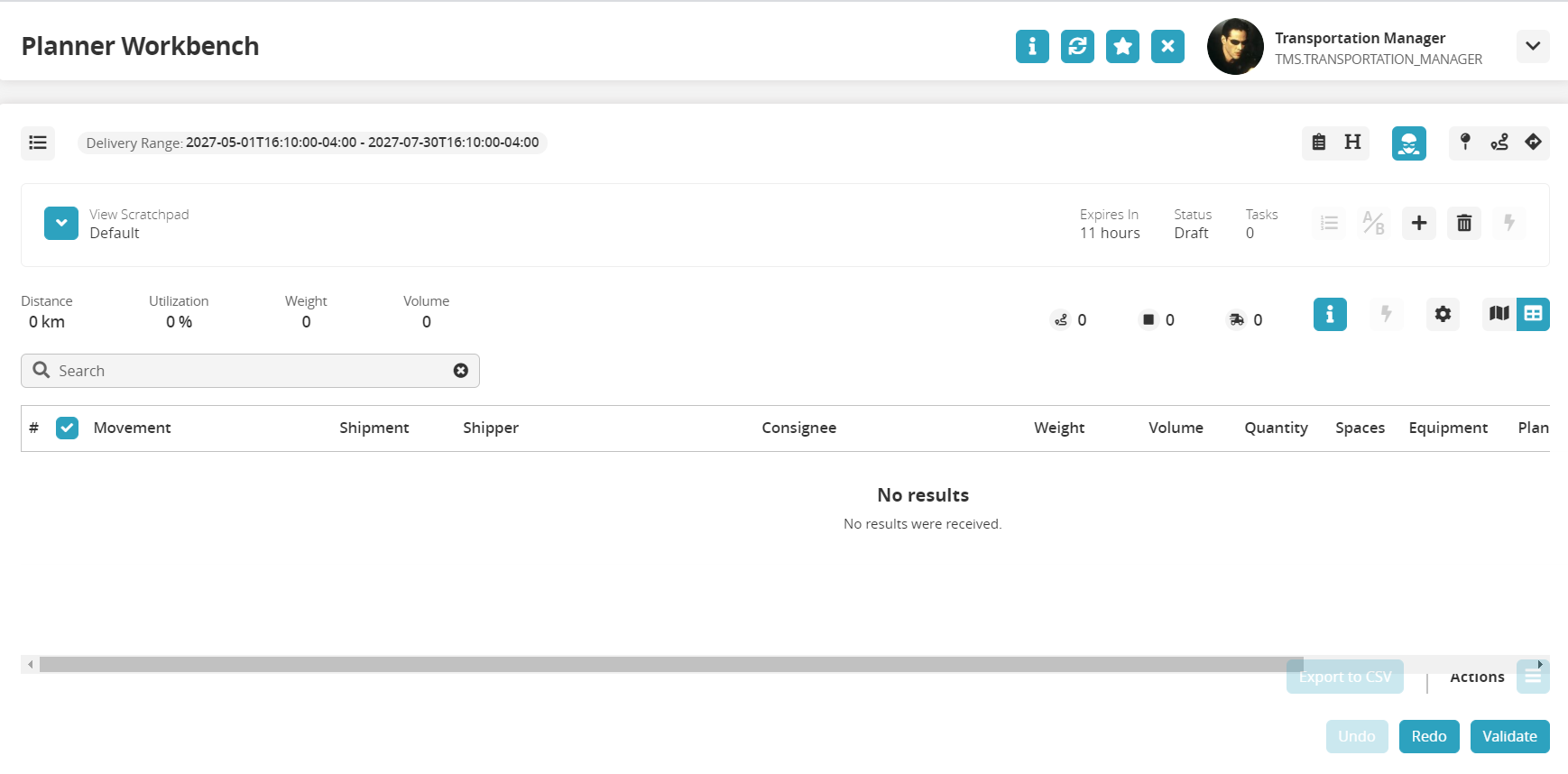Click the Status value Draft
The width and height of the screenshot is (1568, 774).
tap(1191, 233)
